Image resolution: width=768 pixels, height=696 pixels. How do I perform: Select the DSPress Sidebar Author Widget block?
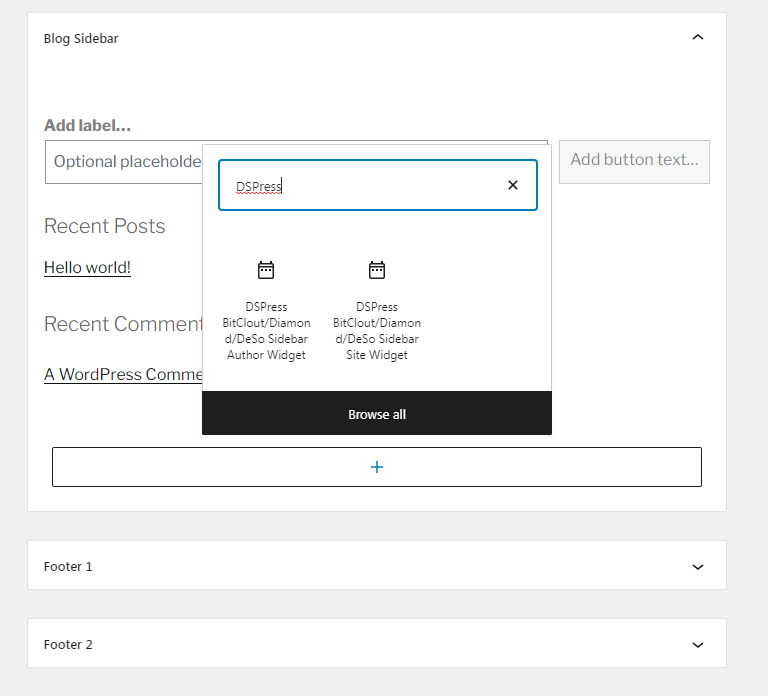pyautogui.click(x=266, y=310)
